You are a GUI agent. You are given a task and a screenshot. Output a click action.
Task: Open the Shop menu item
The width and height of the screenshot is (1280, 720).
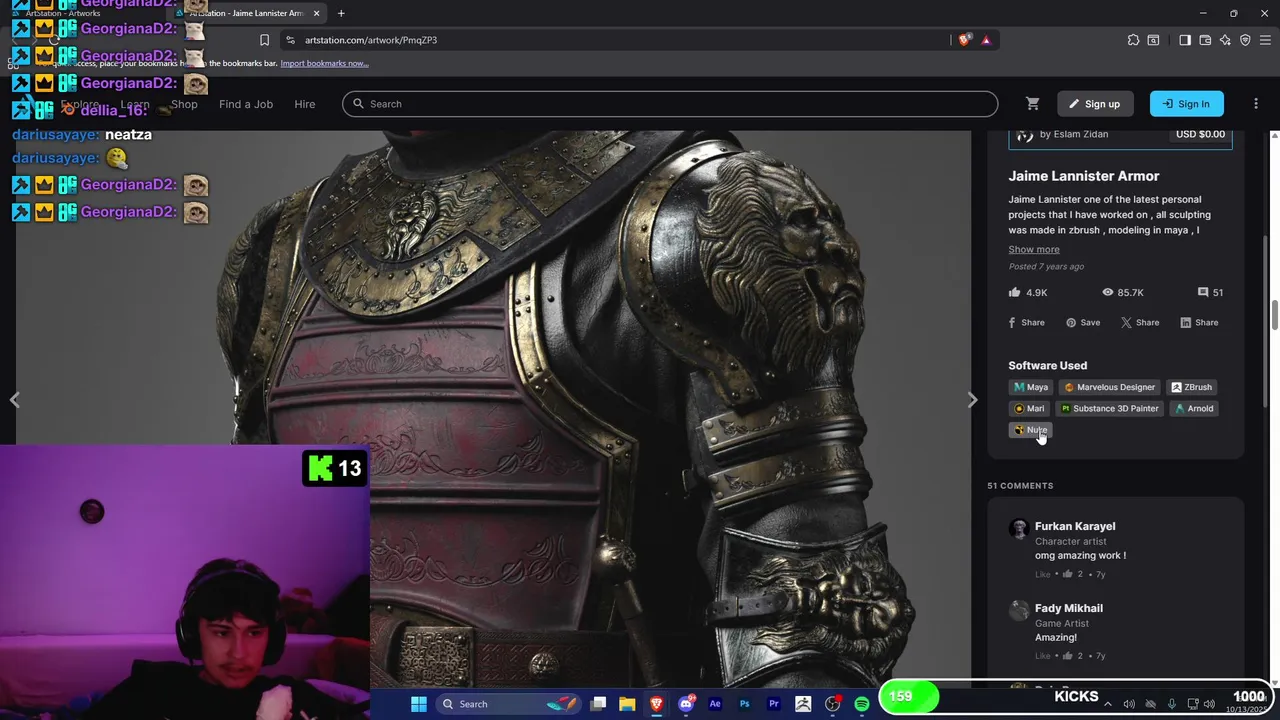[x=184, y=104]
